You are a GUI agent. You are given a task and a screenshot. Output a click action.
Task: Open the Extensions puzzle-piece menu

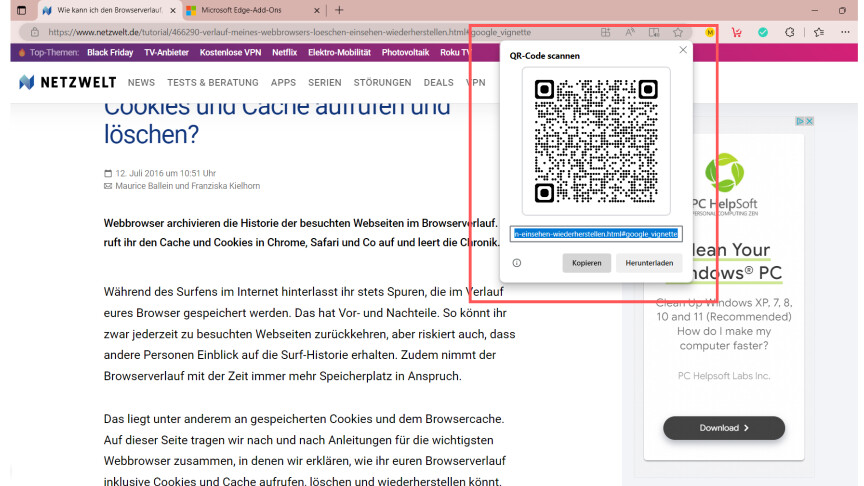(789, 32)
